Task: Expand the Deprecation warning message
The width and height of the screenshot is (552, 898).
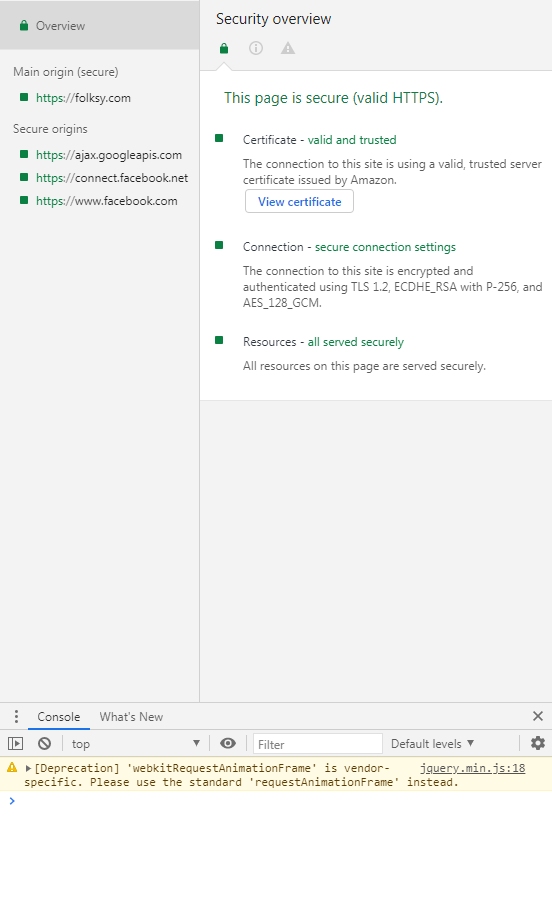Action: point(28,768)
